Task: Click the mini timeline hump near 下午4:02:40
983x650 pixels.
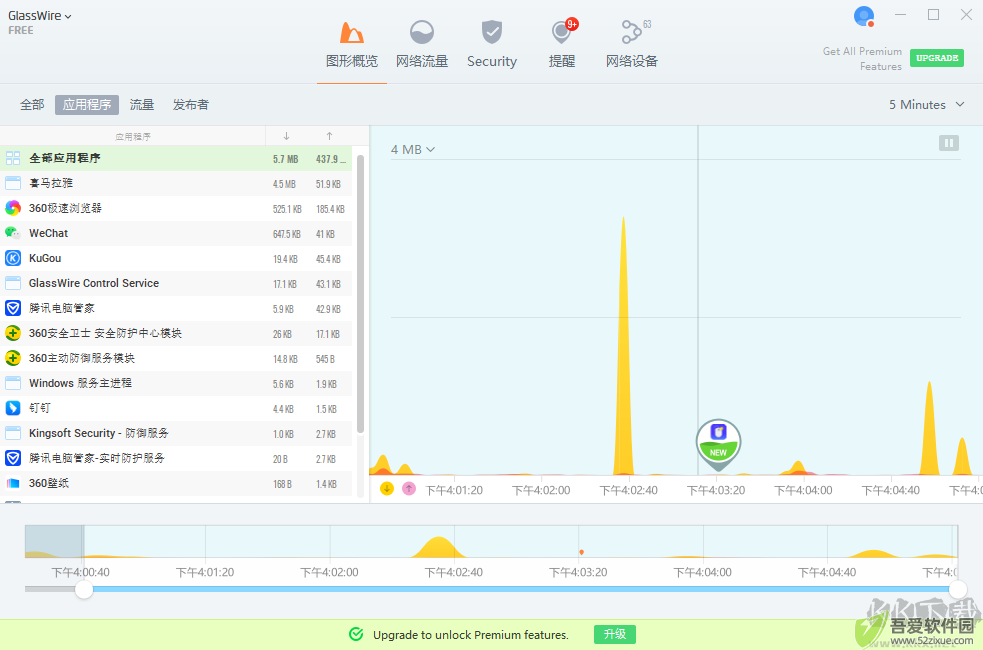Action: coord(439,547)
